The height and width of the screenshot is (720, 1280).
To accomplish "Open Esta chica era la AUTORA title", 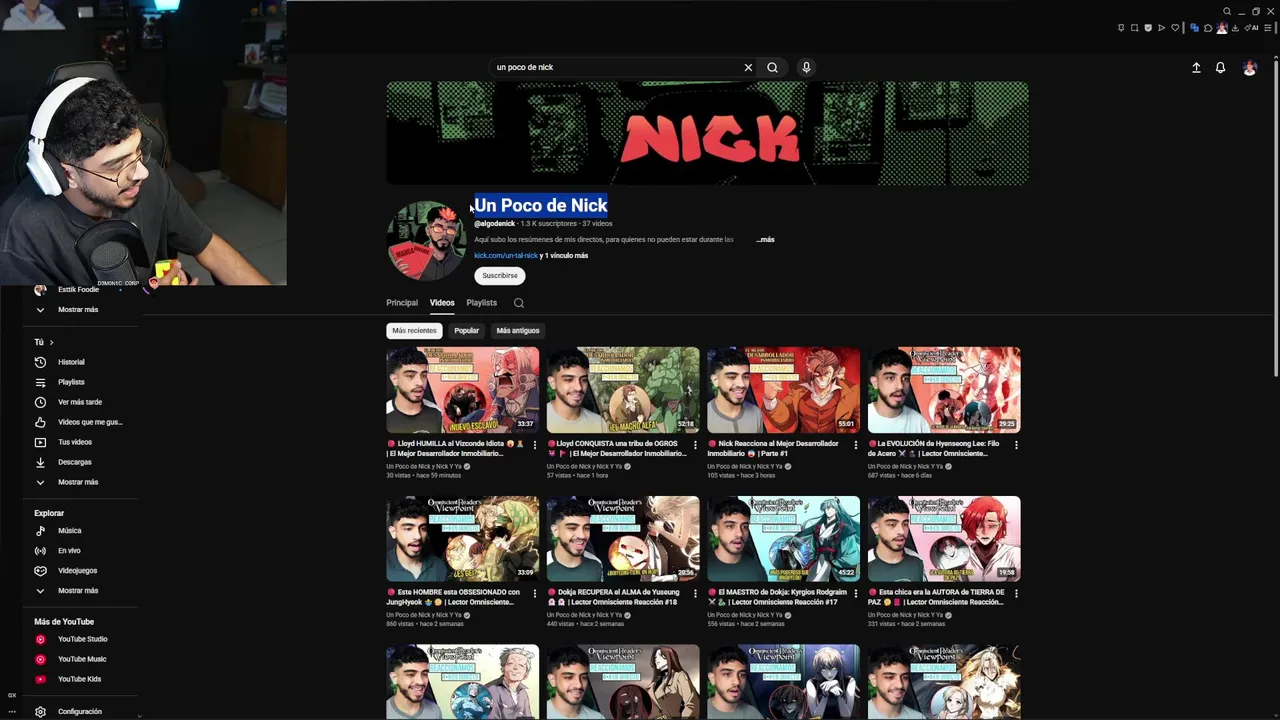I will point(938,597).
